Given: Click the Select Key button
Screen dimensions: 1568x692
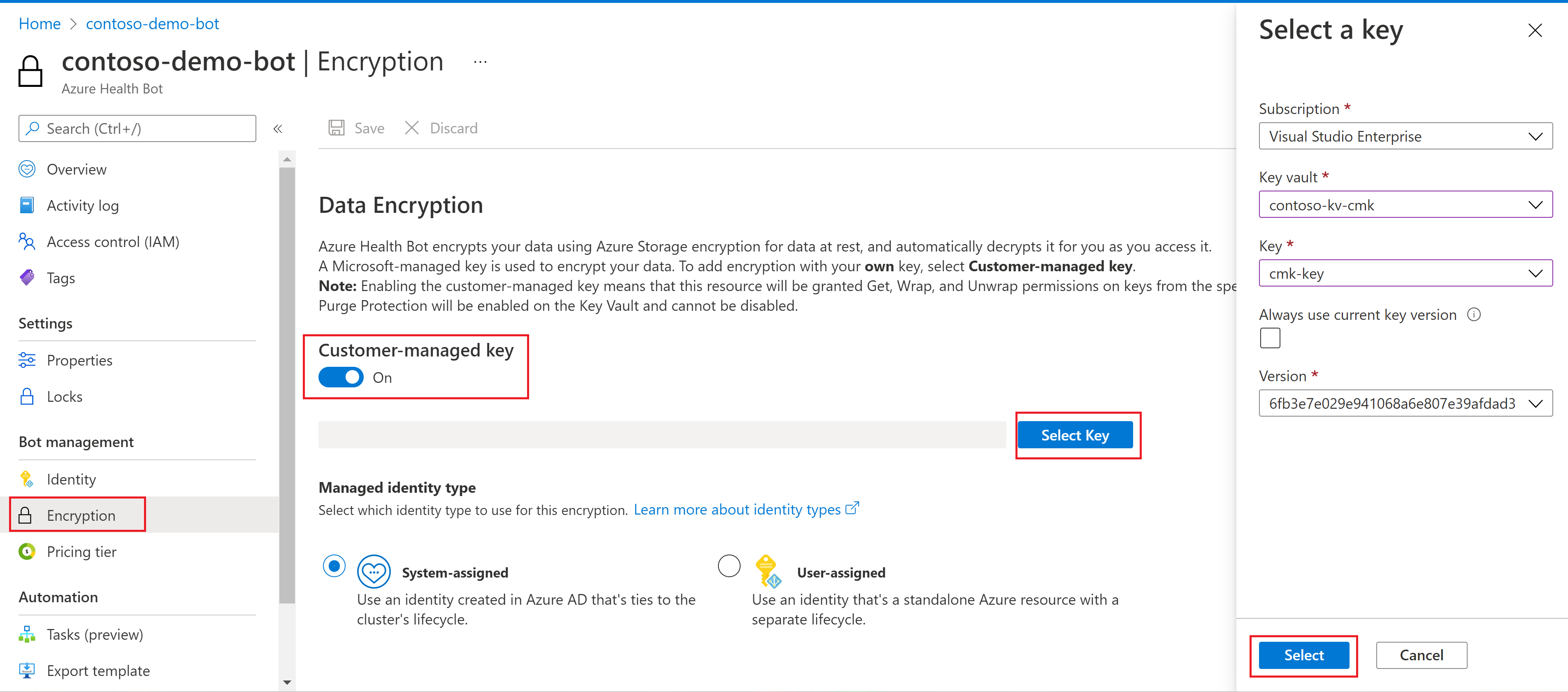Looking at the screenshot, I should [x=1075, y=435].
